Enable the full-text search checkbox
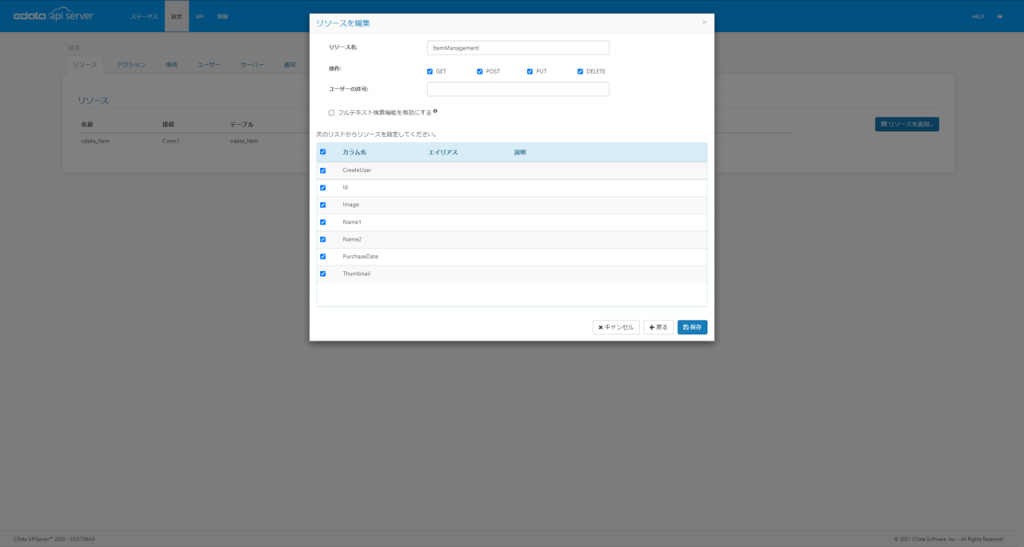1024x547 pixels. point(332,112)
